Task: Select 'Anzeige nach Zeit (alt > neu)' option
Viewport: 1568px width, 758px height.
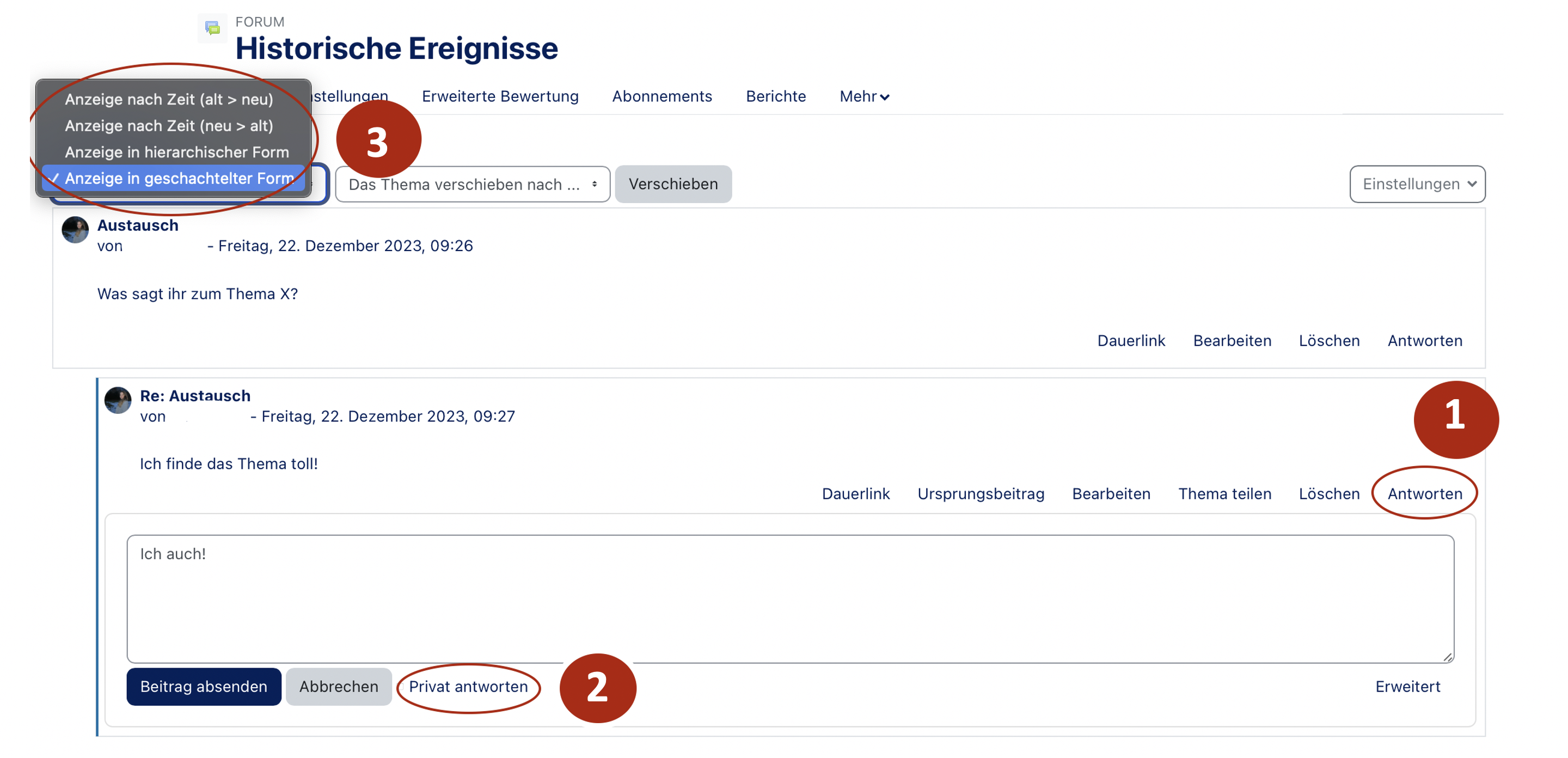Action: (x=169, y=99)
